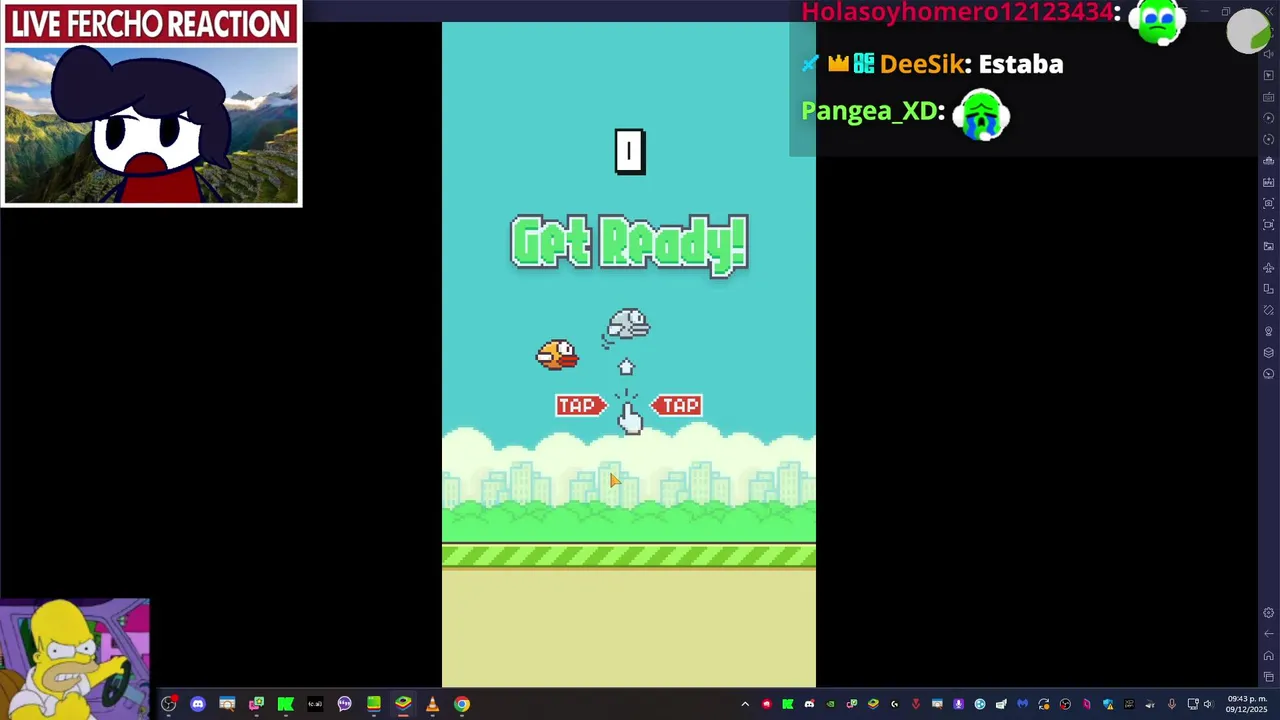Open the keyboard game controls icon
The height and width of the screenshot is (720, 1280).
(1269, 97)
